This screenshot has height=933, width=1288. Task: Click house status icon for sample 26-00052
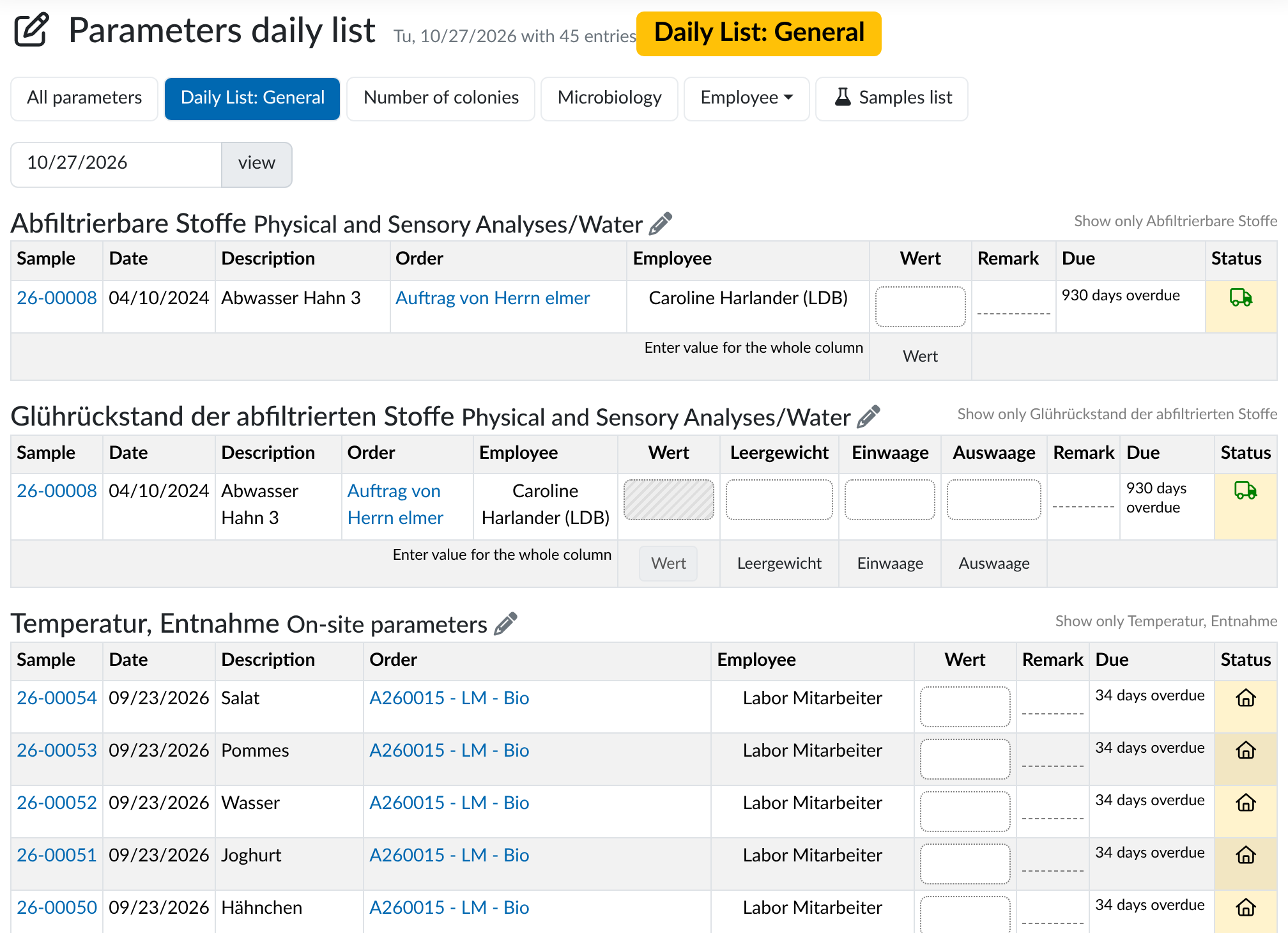point(1246,803)
